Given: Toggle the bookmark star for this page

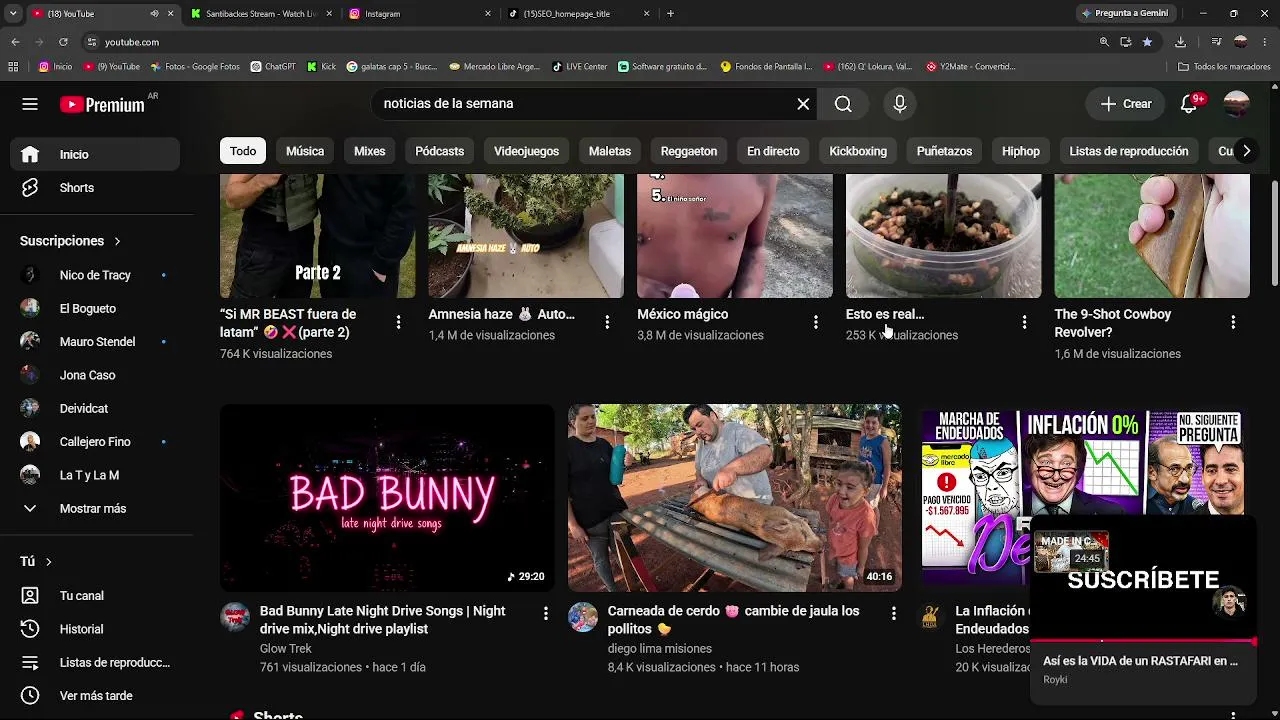Looking at the screenshot, I should [1147, 42].
